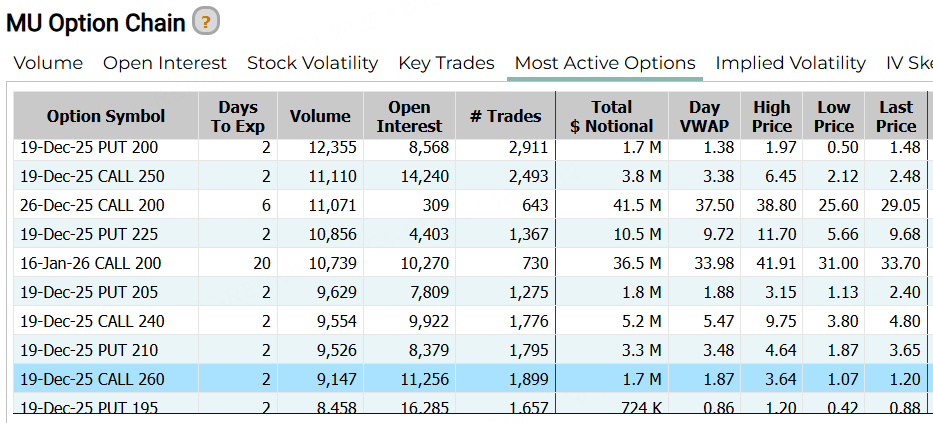This screenshot has width=933, height=423.
Task: Sort by Option Symbol column header
Action: pyautogui.click(x=106, y=116)
